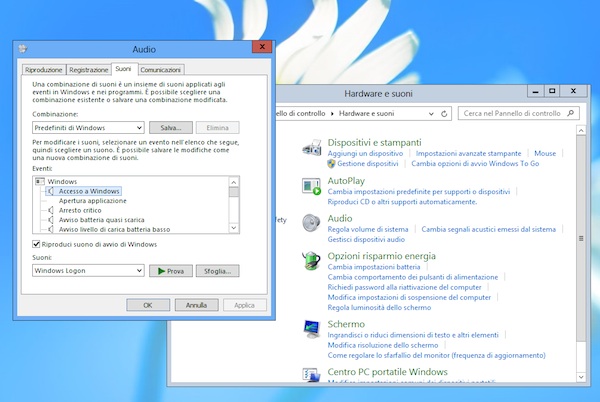
Task: Click Opzioni risparmio energia heading link
Action: 382,256
